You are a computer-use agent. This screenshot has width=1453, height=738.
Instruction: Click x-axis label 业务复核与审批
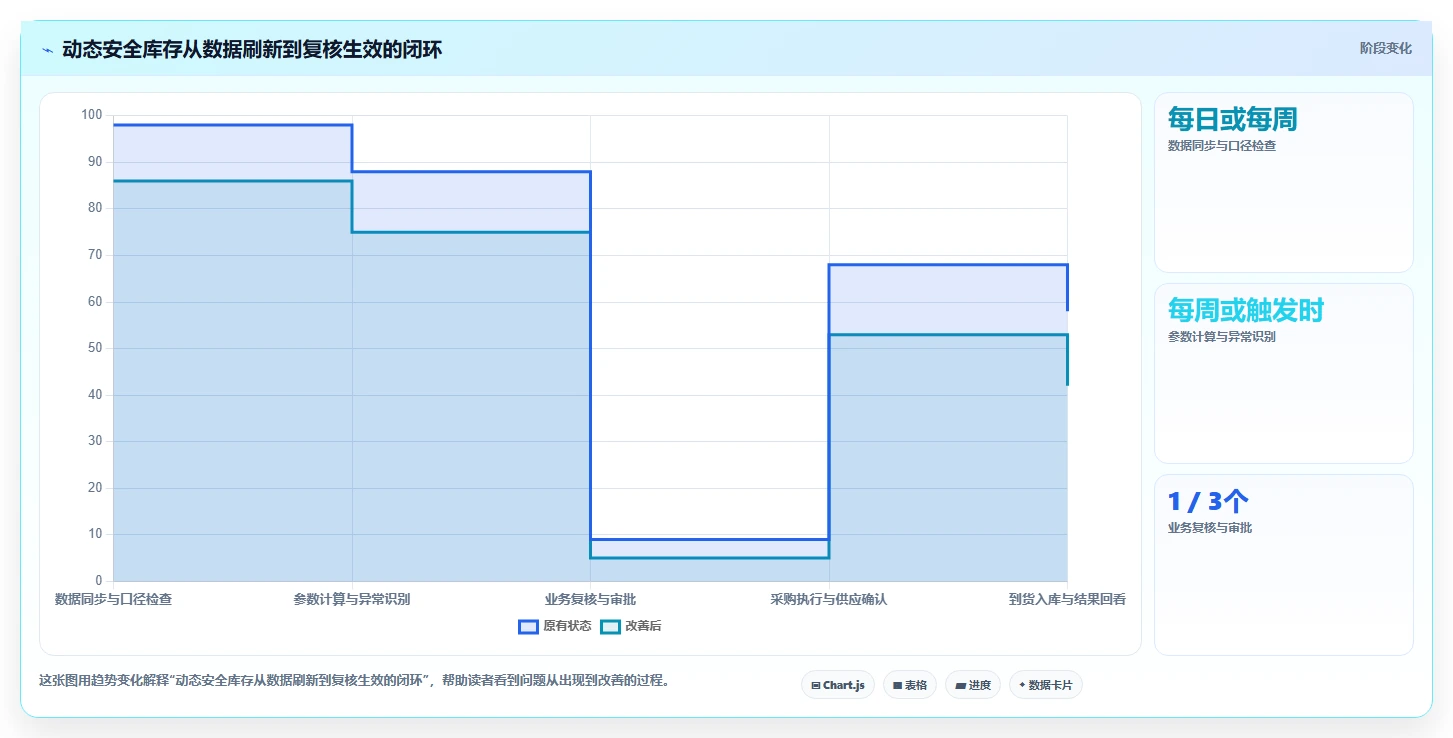(590, 599)
